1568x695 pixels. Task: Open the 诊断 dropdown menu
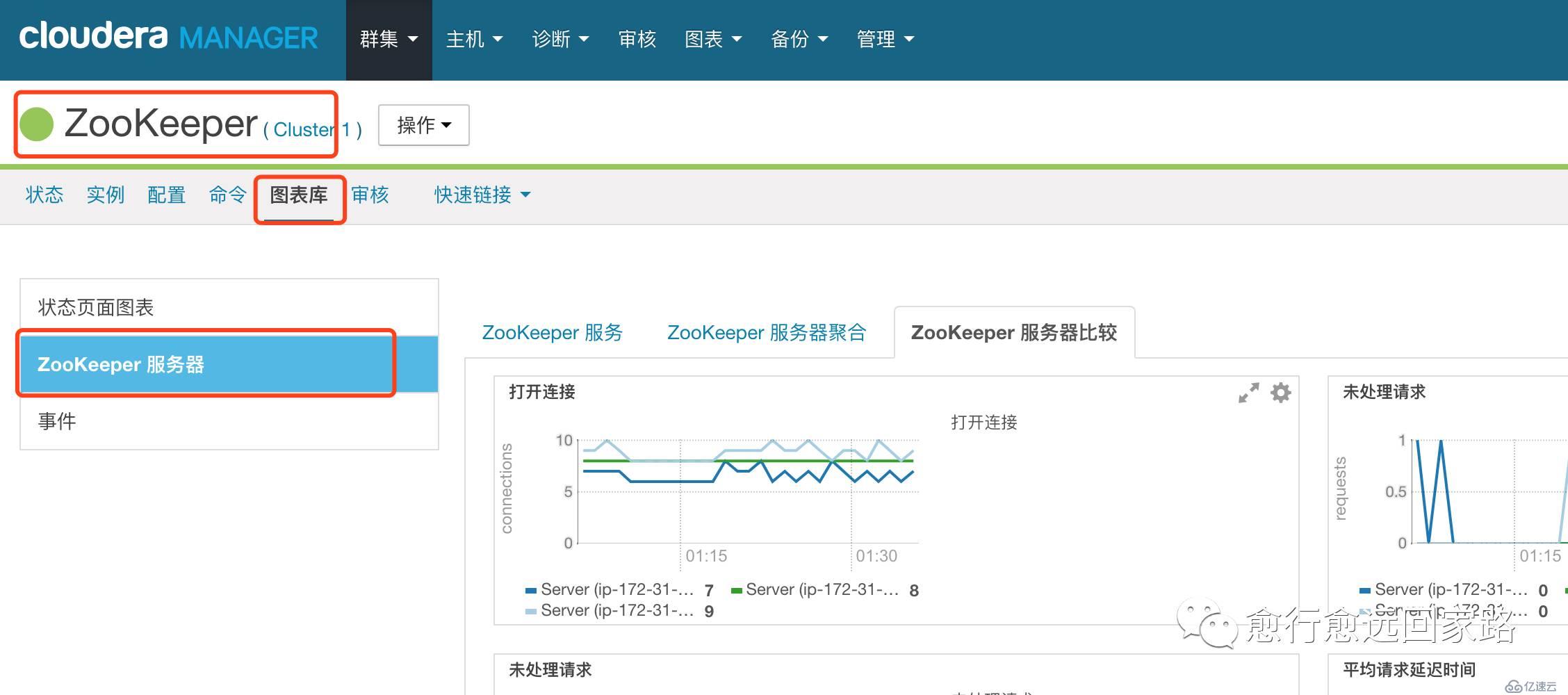[x=560, y=40]
